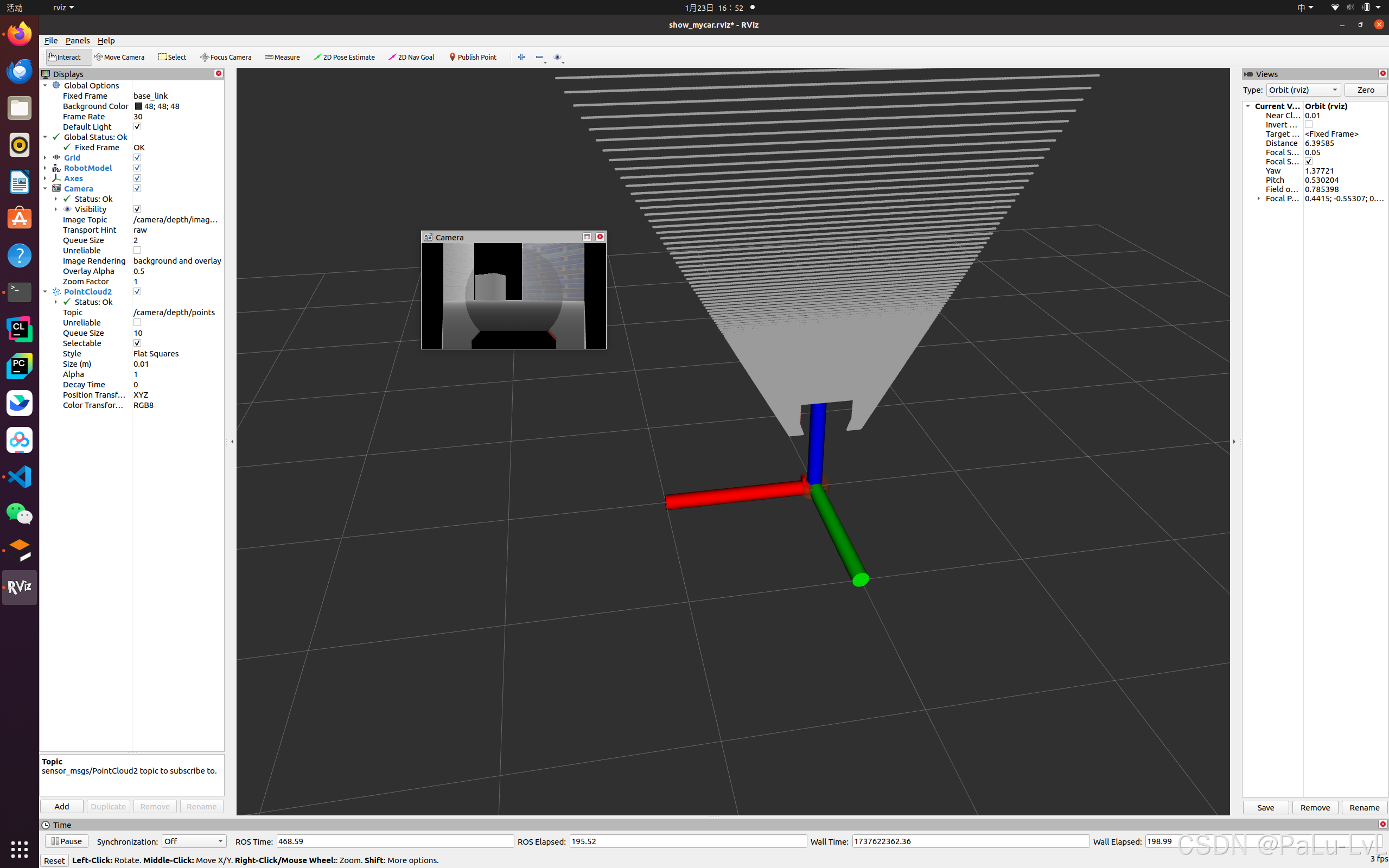Open the Panels menu
The image size is (1389, 868).
[x=77, y=41]
